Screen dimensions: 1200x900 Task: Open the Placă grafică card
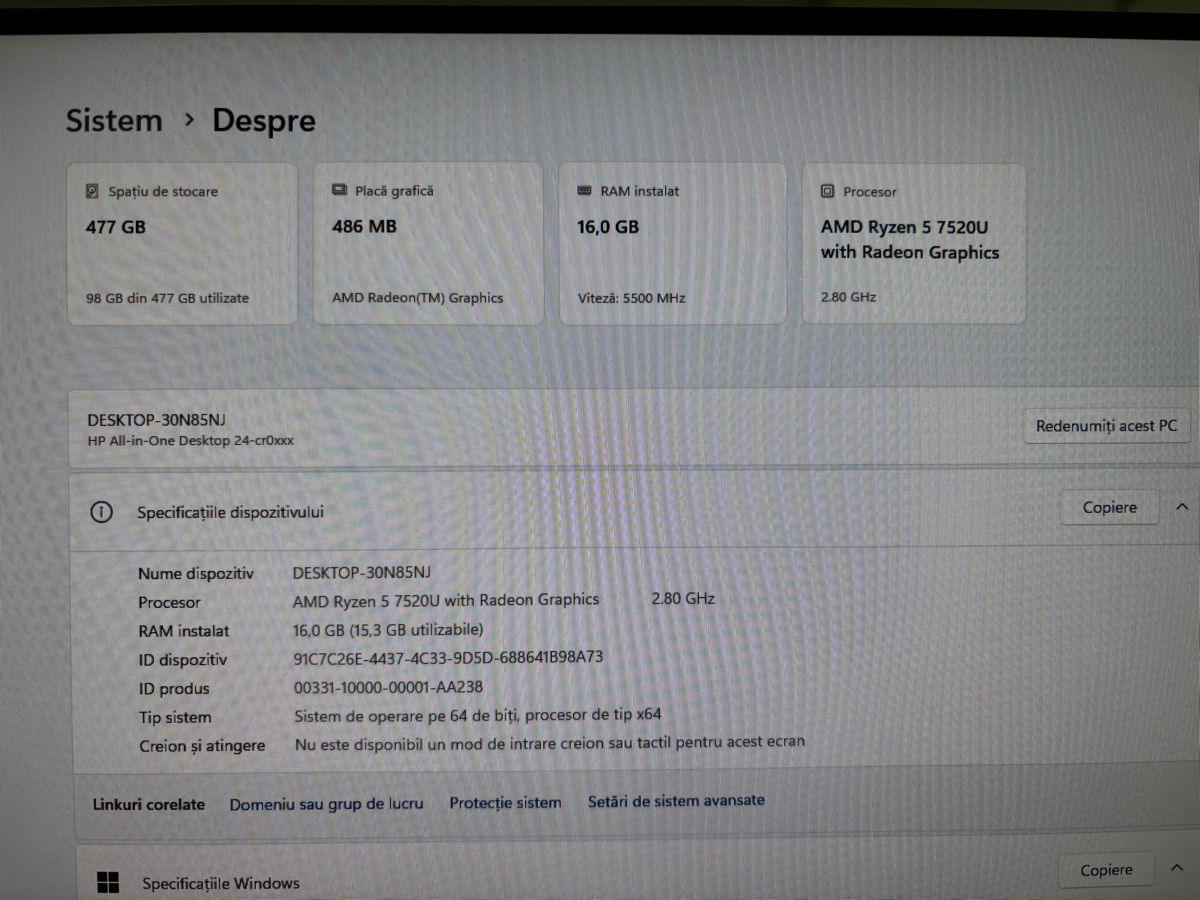pyautogui.click(x=428, y=244)
